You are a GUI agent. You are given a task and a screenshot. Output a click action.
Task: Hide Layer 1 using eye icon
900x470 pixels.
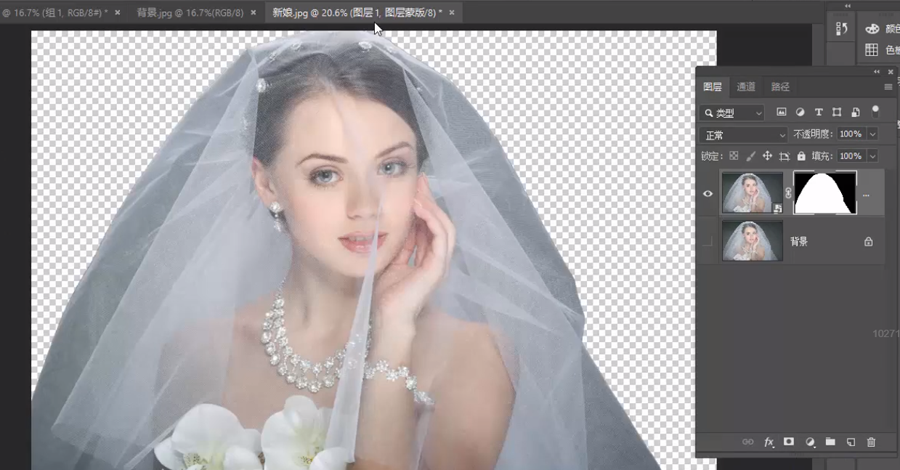pos(708,193)
